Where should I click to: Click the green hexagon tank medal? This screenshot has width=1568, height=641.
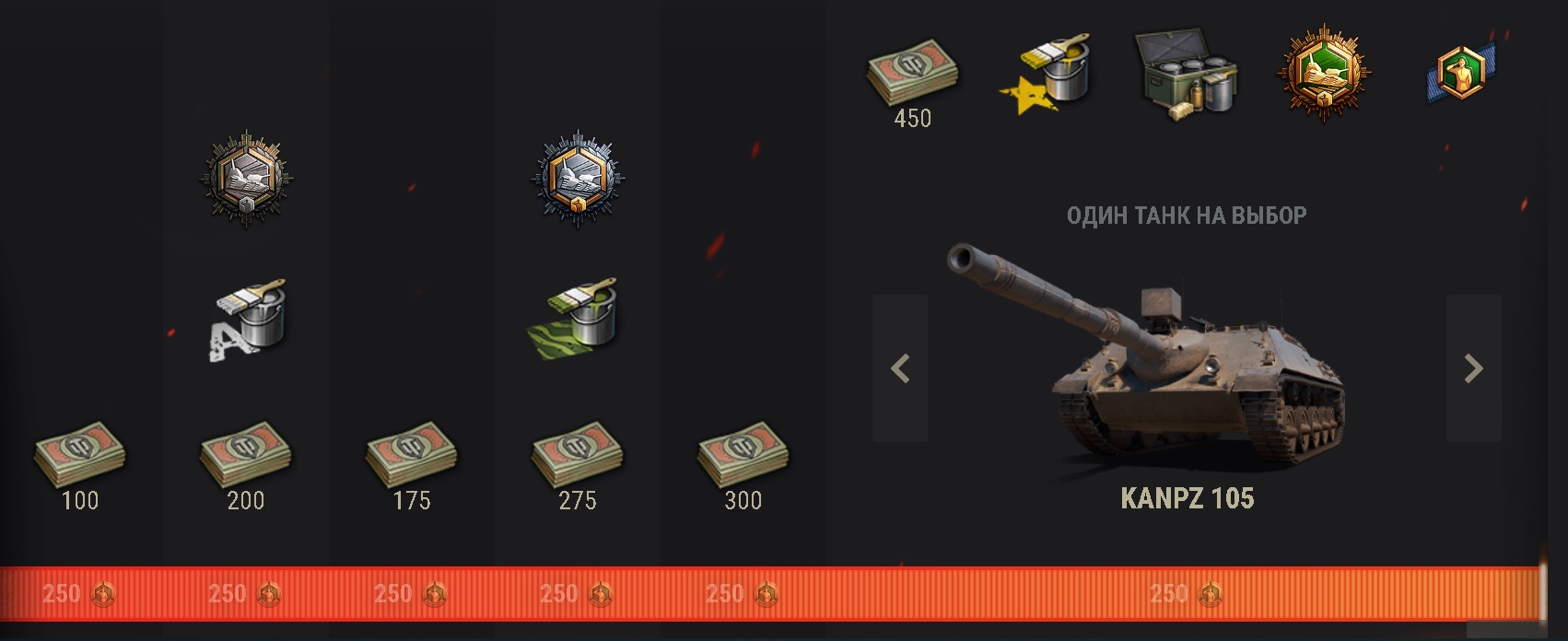pyautogui.click(x=1324, y=73)
